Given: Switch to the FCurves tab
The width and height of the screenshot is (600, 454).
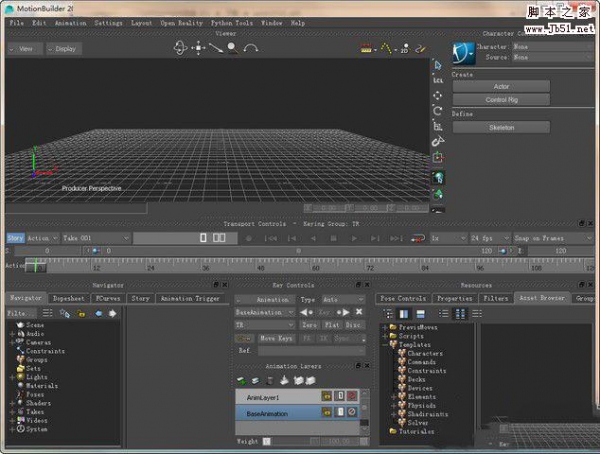Looking at the screenshot, I should [x=108, y=298].
